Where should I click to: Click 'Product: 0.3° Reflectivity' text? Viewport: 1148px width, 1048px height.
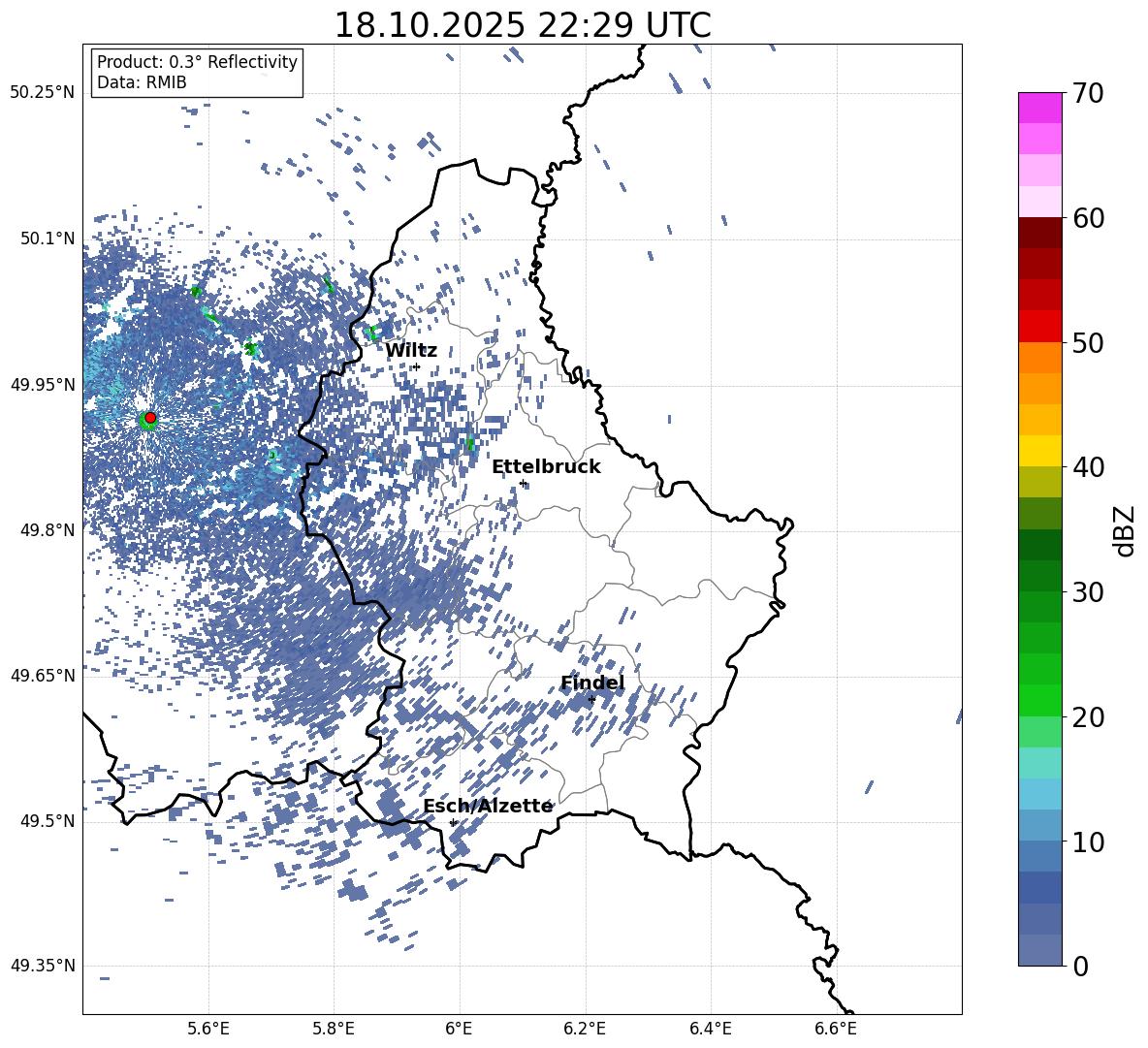(x=197, y=62)
